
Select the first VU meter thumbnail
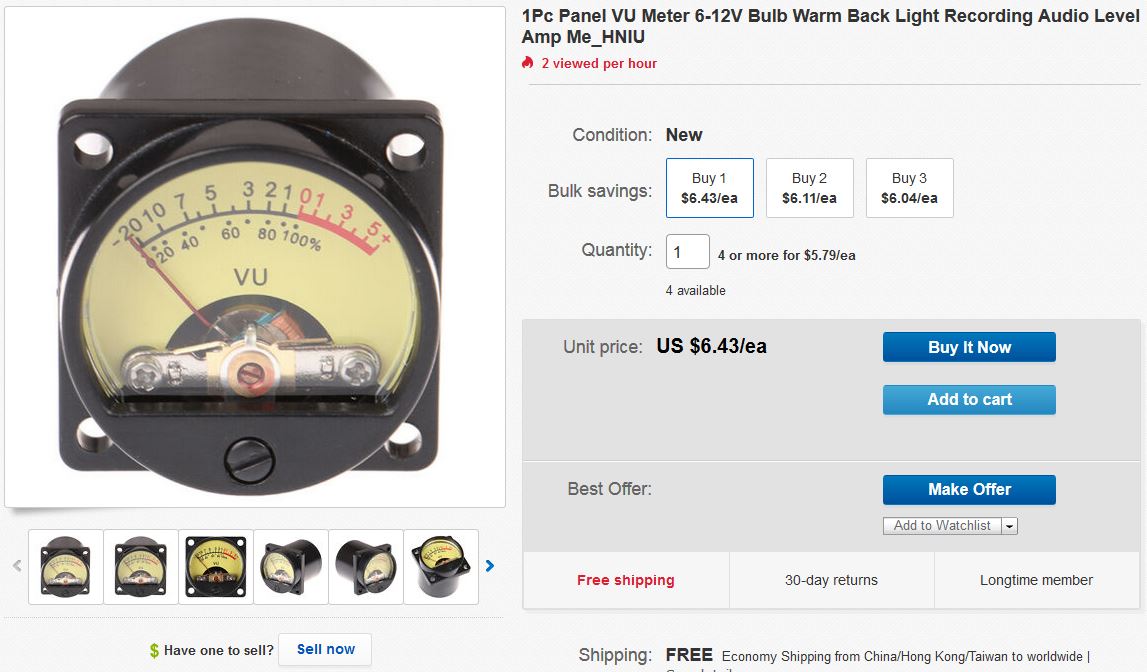point(66,567)
